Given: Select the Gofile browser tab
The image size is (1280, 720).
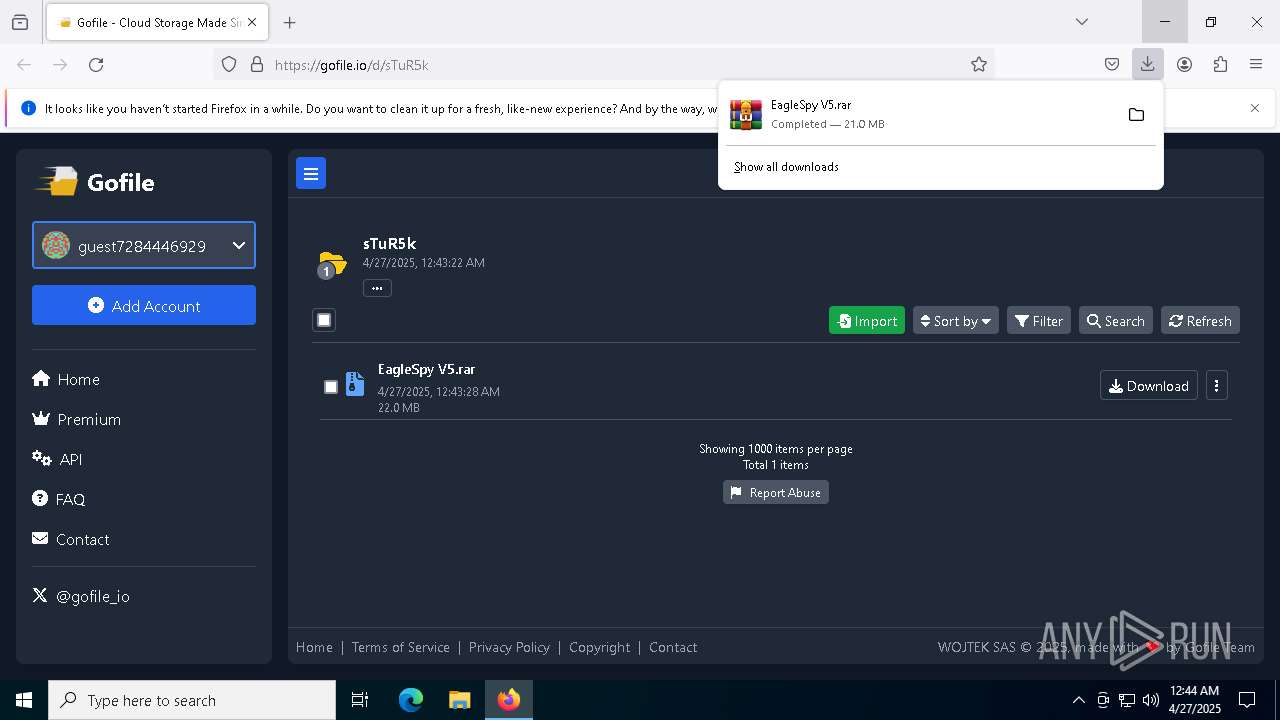Looking at the screenshot, I should (156, 22).
